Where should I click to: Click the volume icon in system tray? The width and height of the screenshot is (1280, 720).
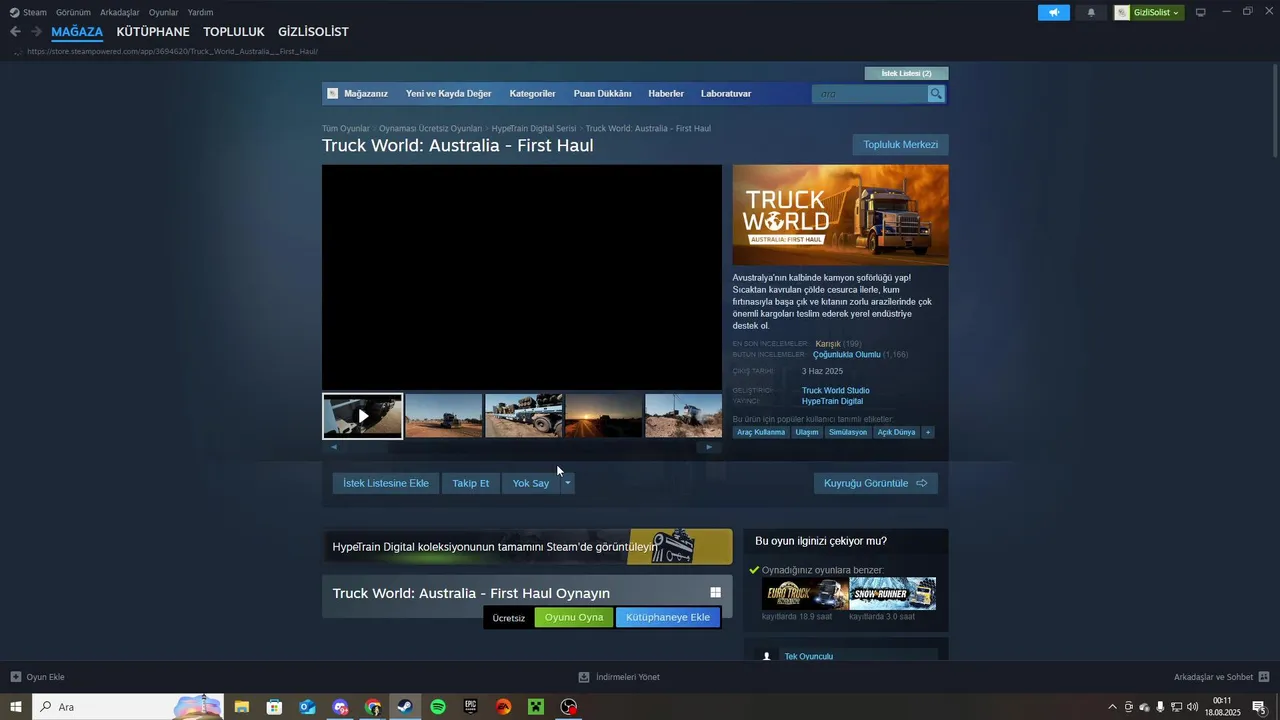click(1192, 707)
